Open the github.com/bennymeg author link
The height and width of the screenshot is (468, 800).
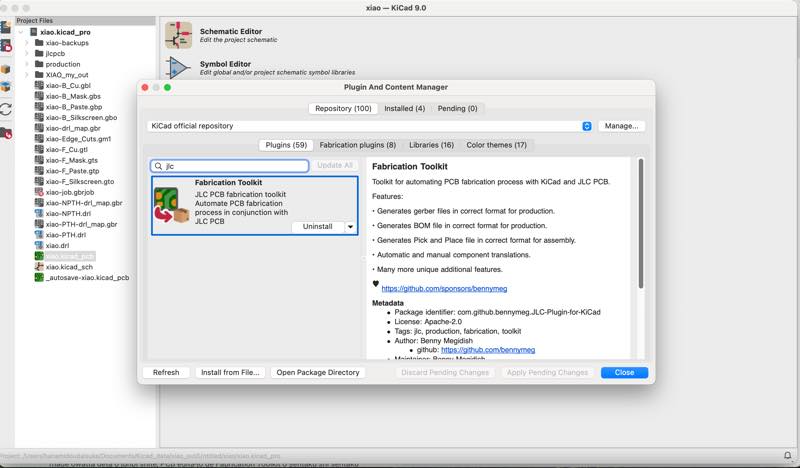coord(488,350)
